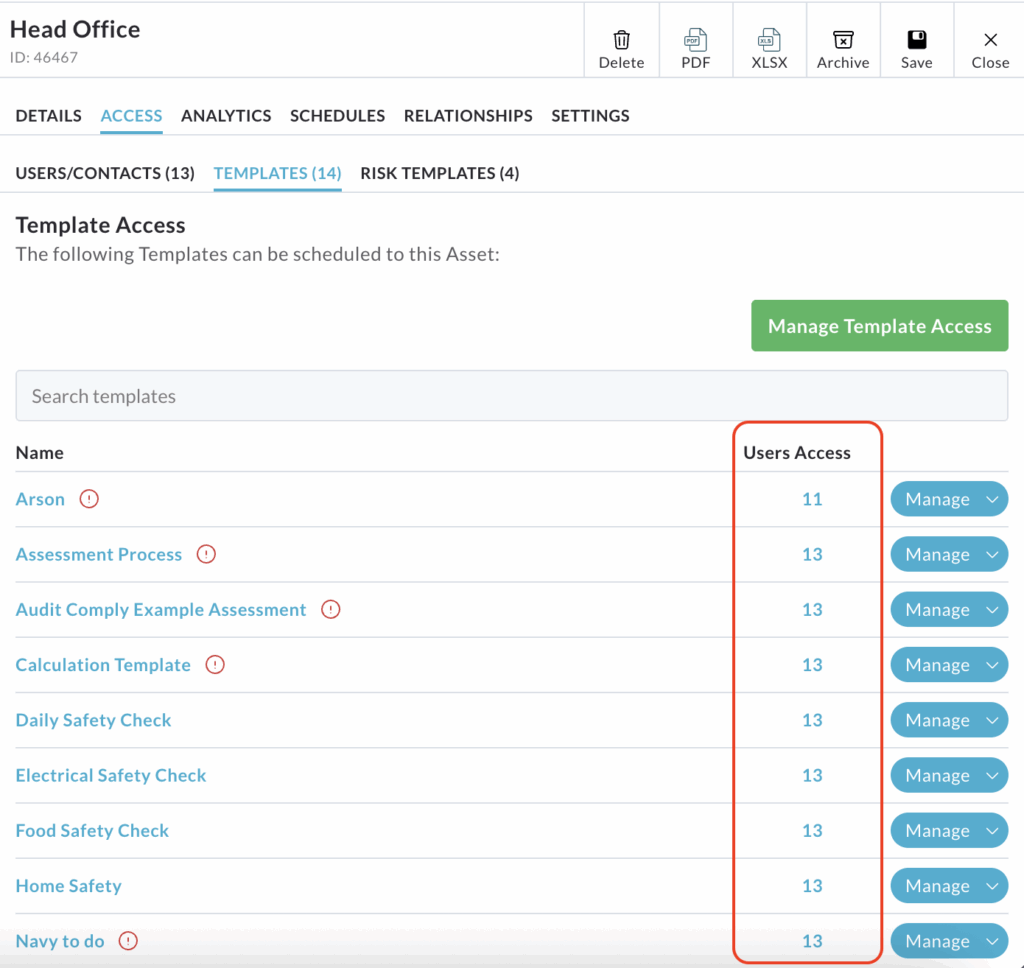Screen dimensions: 1024x968
Task: Open the Electrical Safety Check template link
Action: pos(111,775)
